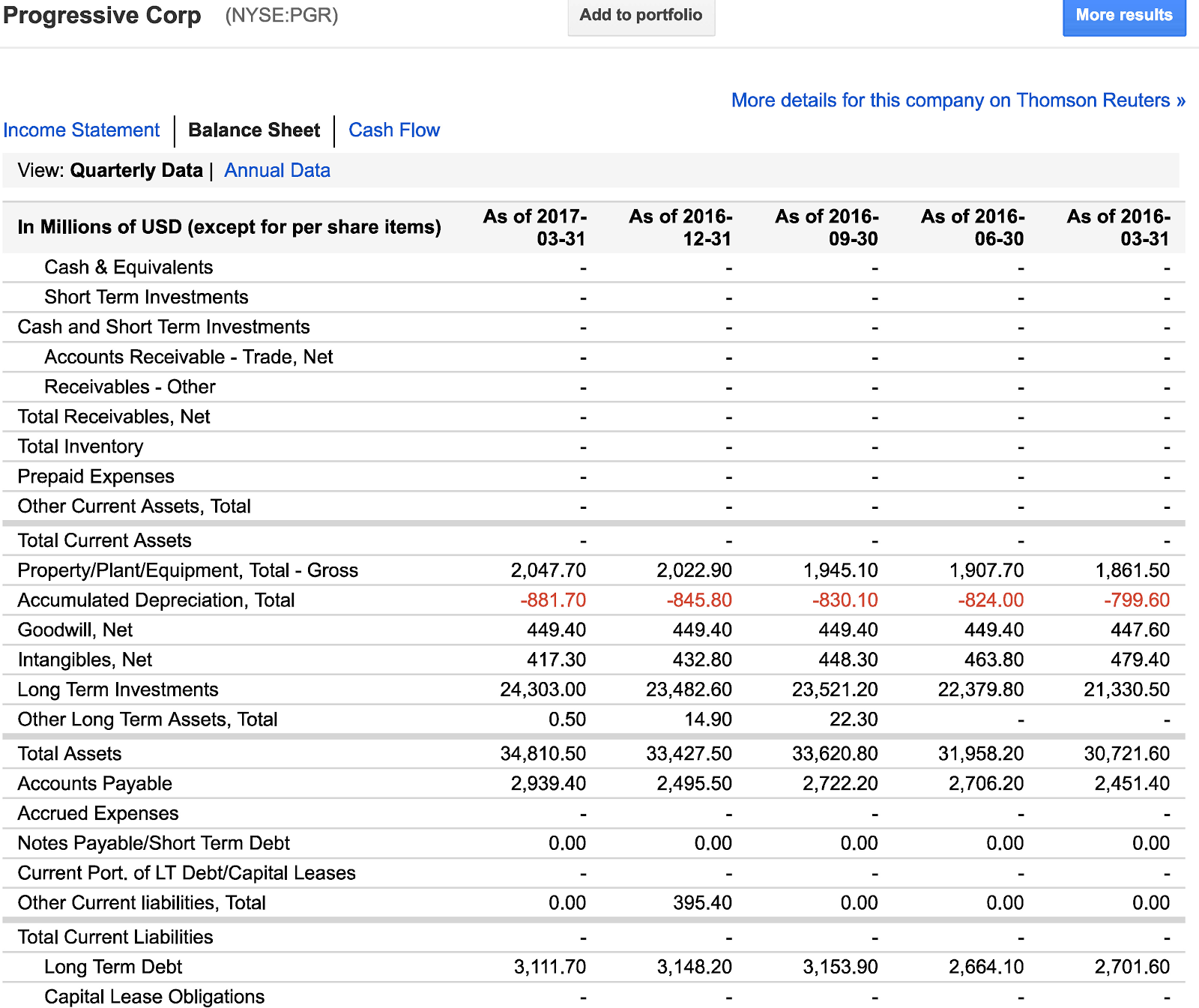Open the Thomson Reuters company details link
The width and height of the screenshot is (1199, 1008).
coord(958,100)
